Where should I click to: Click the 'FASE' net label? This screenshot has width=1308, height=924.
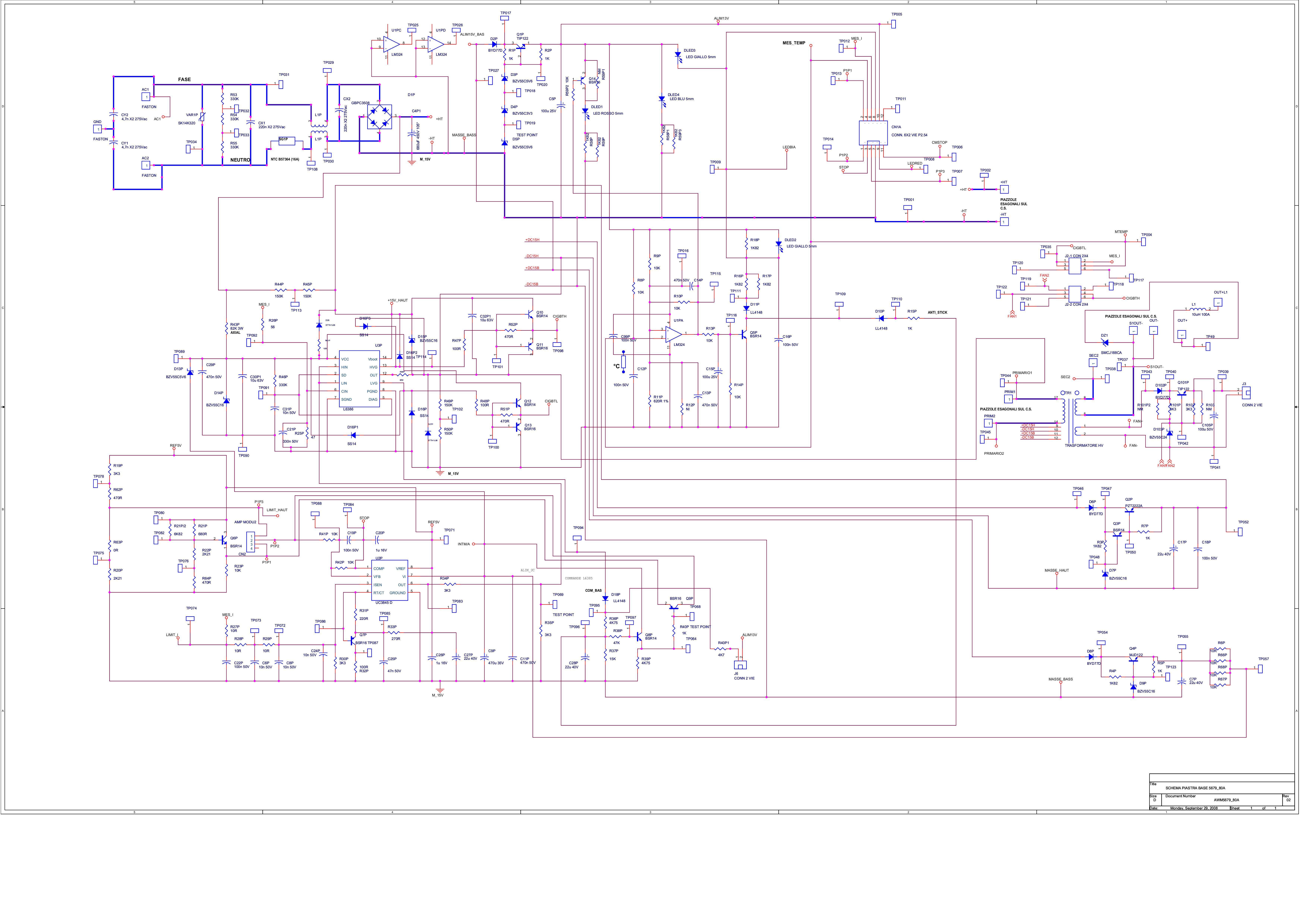pos(185,80)
